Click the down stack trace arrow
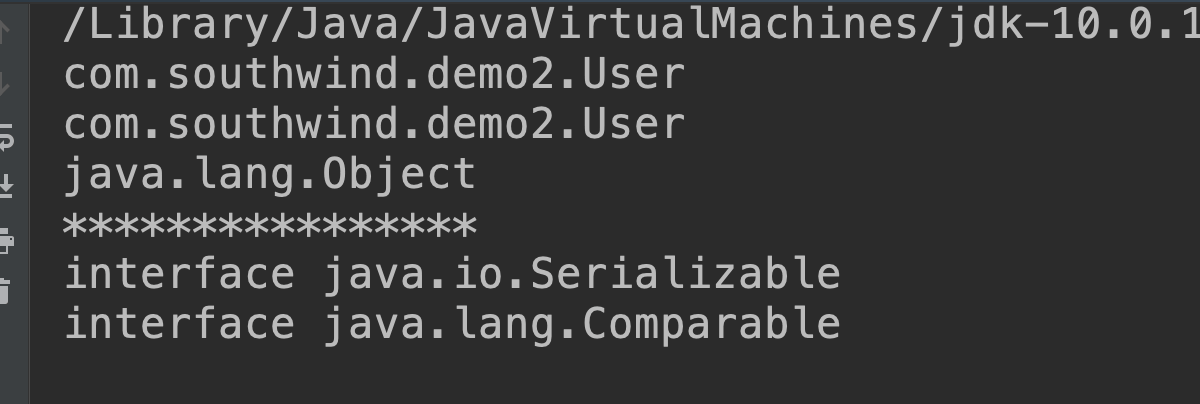 coord(4,85)
